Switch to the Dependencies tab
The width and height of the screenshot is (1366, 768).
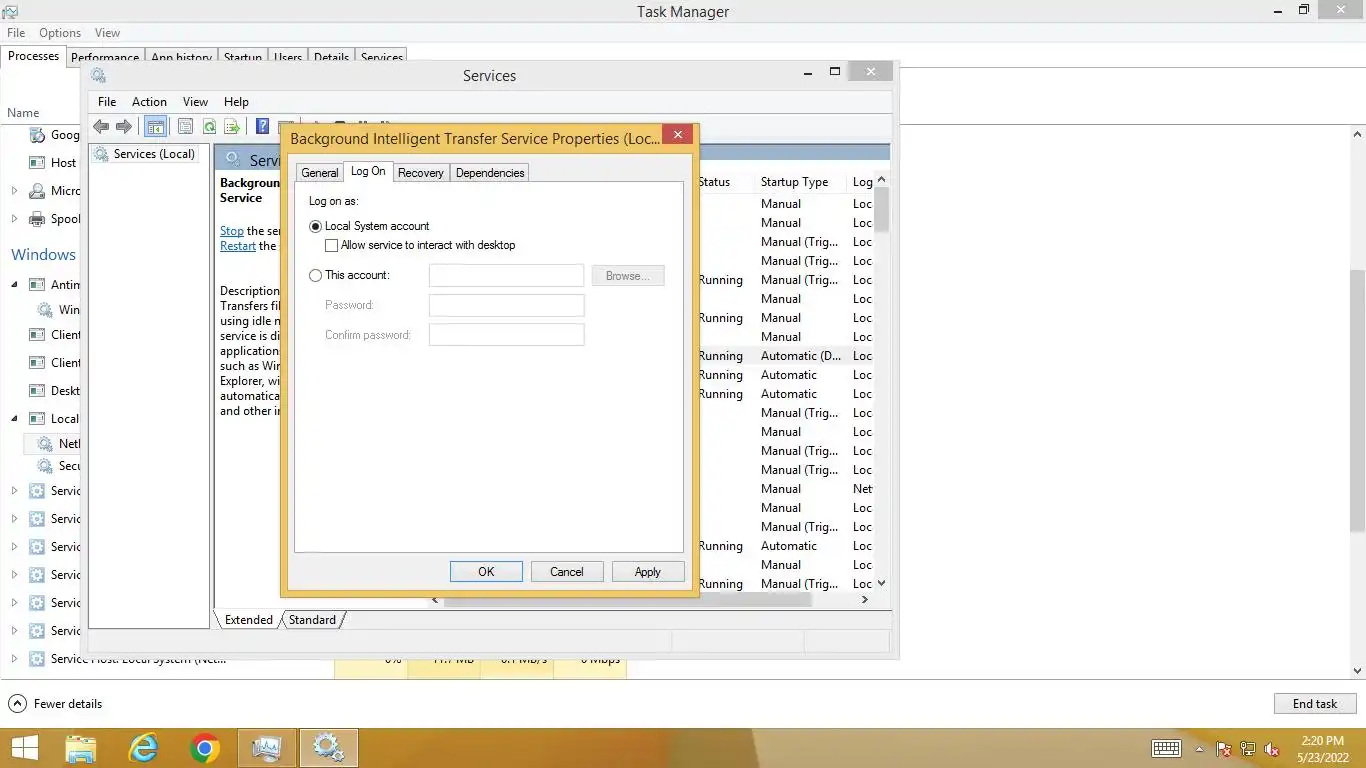click(490, 173)
